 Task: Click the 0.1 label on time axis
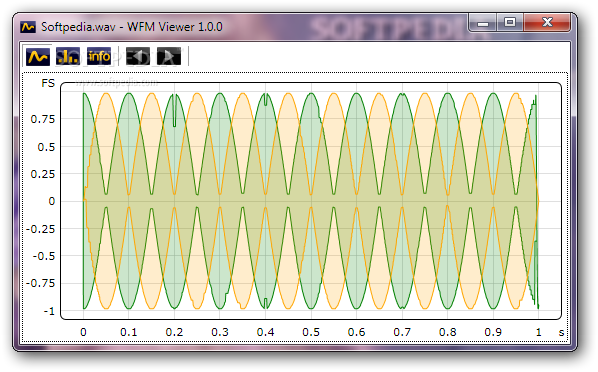pyautogui.click(x=129, y=332)
